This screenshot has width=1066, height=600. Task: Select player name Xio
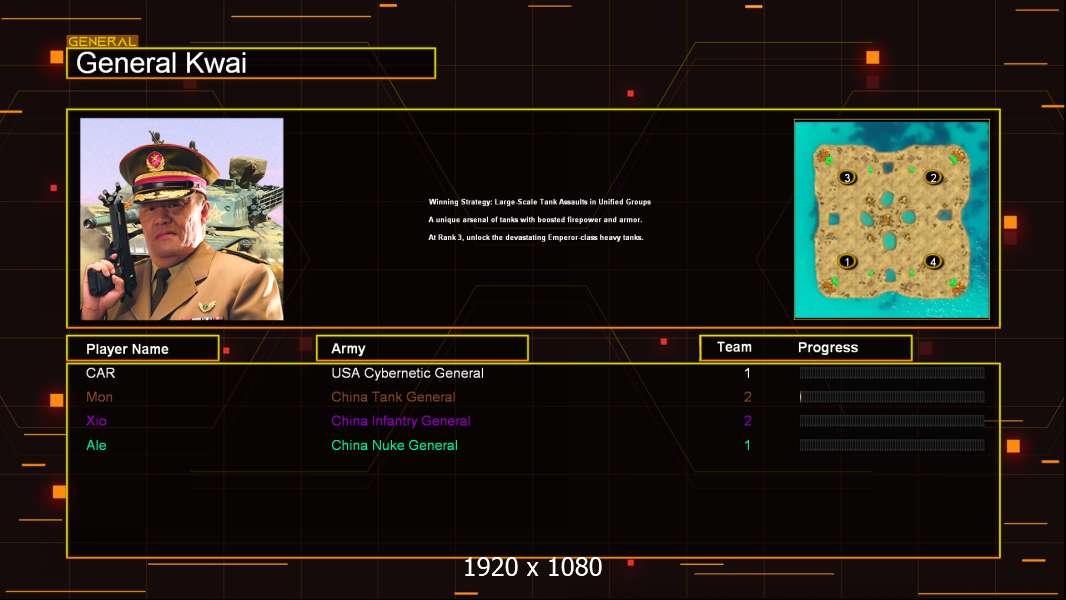(96, 421)
